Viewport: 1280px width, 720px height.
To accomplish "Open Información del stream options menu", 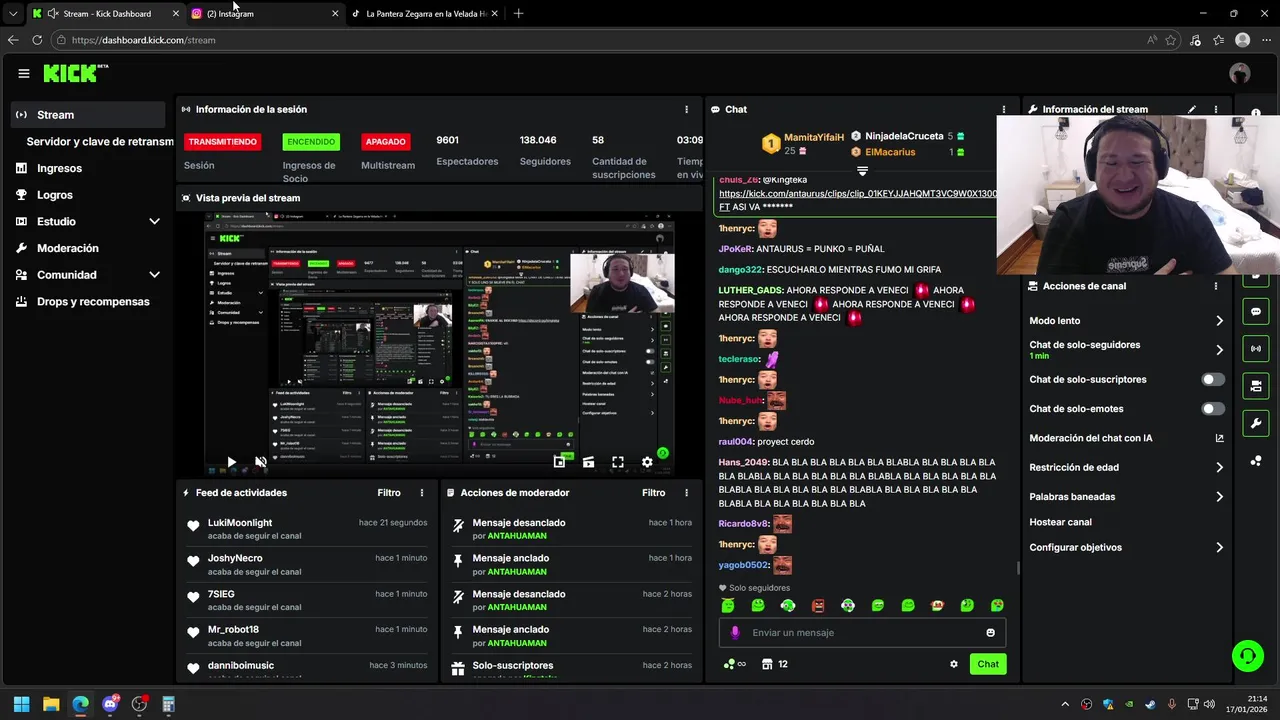I will click(1216, 109).
